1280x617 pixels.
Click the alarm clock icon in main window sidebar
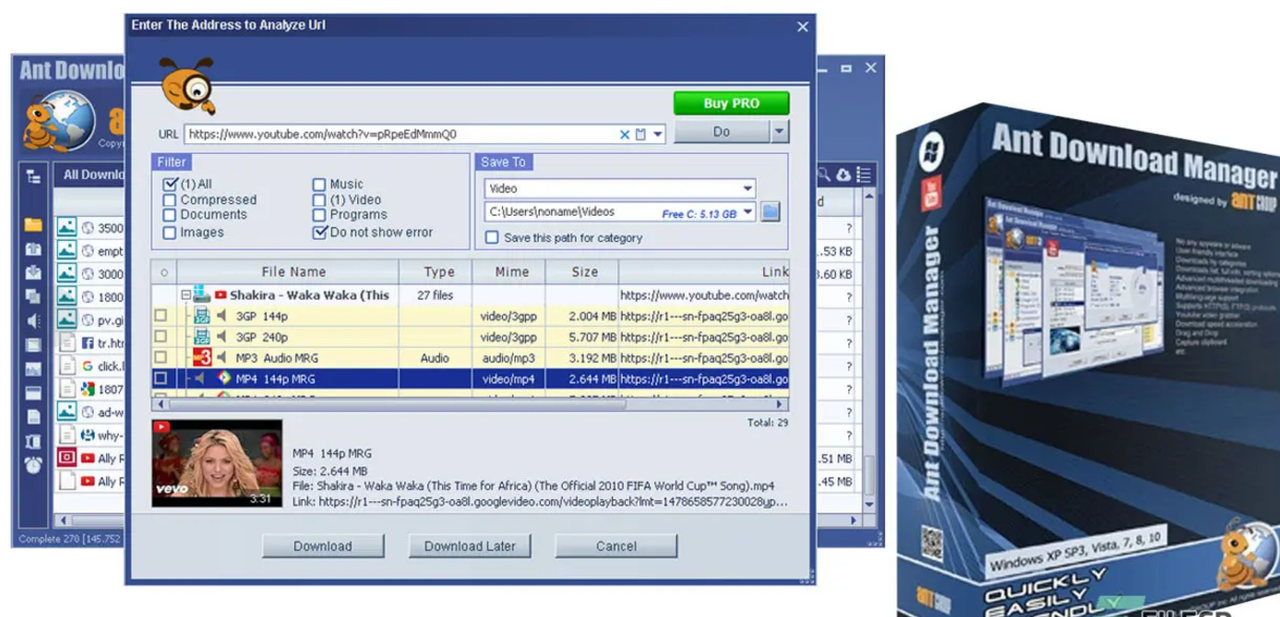click(34, 465)
